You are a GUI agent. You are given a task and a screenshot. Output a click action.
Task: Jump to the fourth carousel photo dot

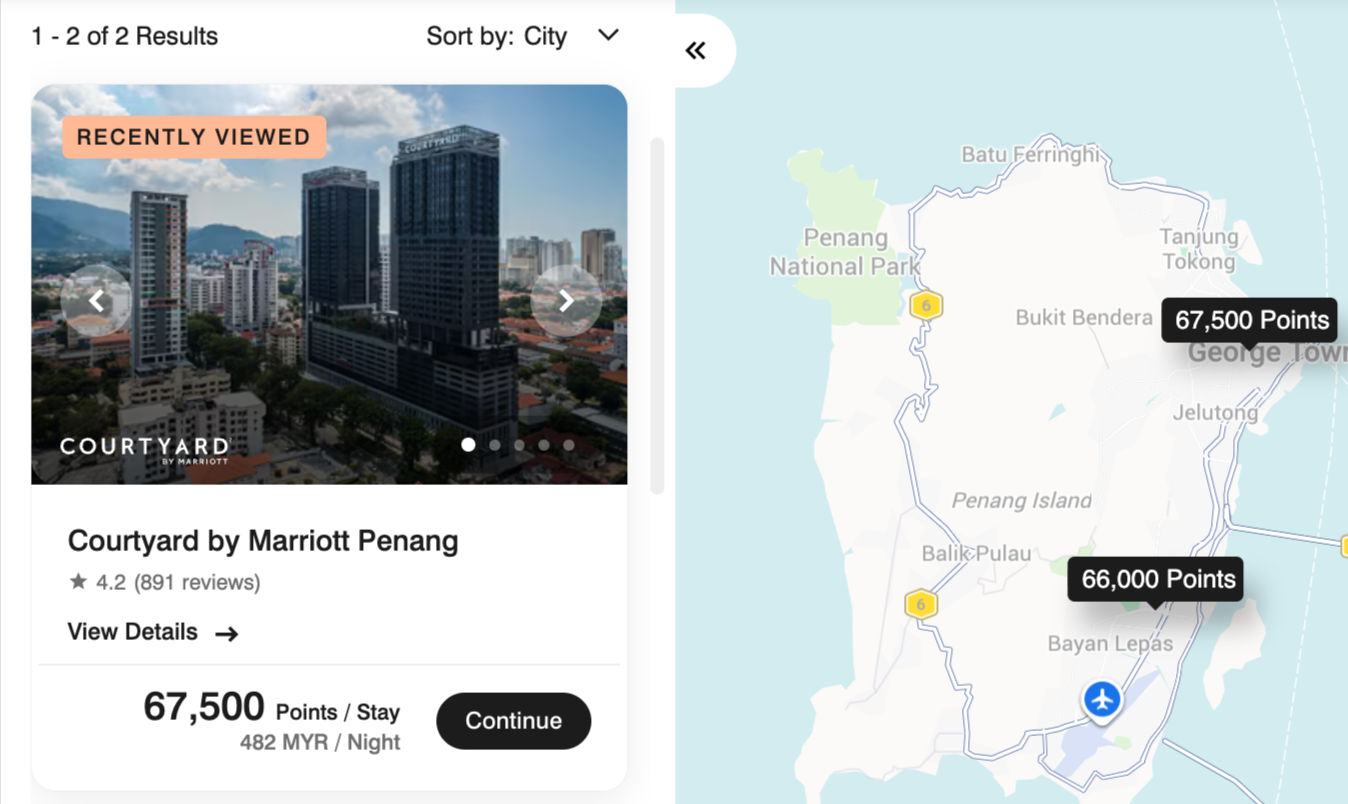point(544,445)
